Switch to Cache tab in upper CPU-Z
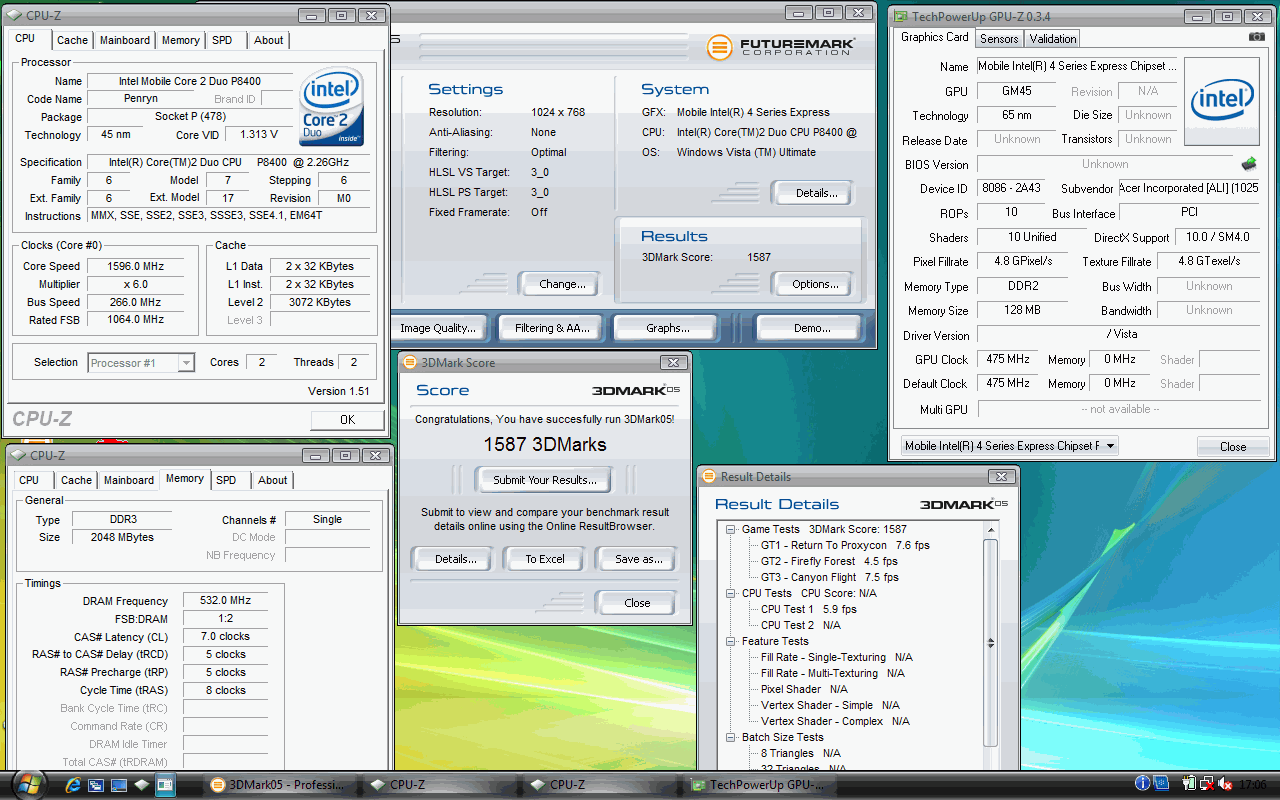This screenshot has width=1280, height=800. pyautogui.click(x=72, y=40)
